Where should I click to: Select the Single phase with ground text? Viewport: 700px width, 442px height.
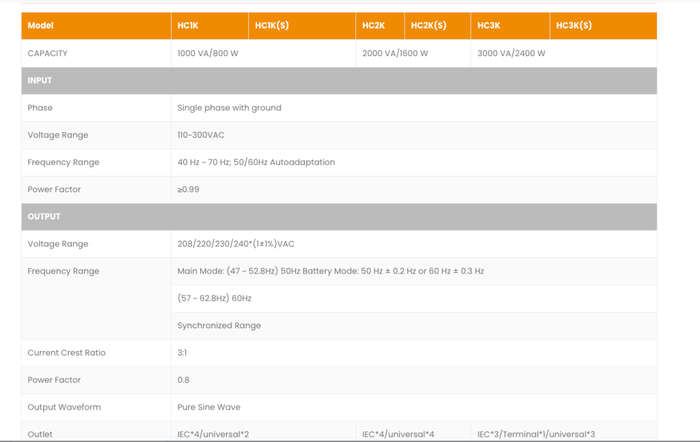[229, 108]
